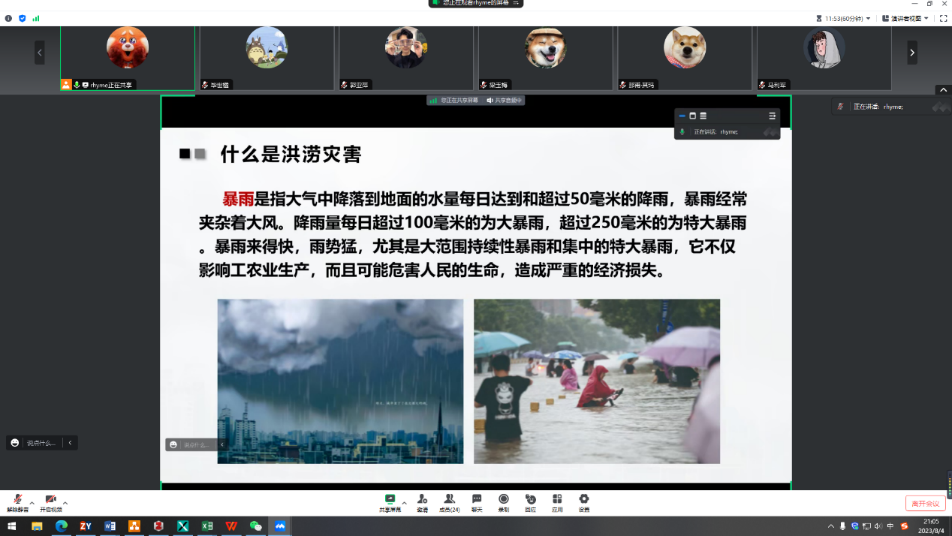Click the Share Screen icon in the toolbar
Screen dimensions: 952x536
(x=389, y=499)
